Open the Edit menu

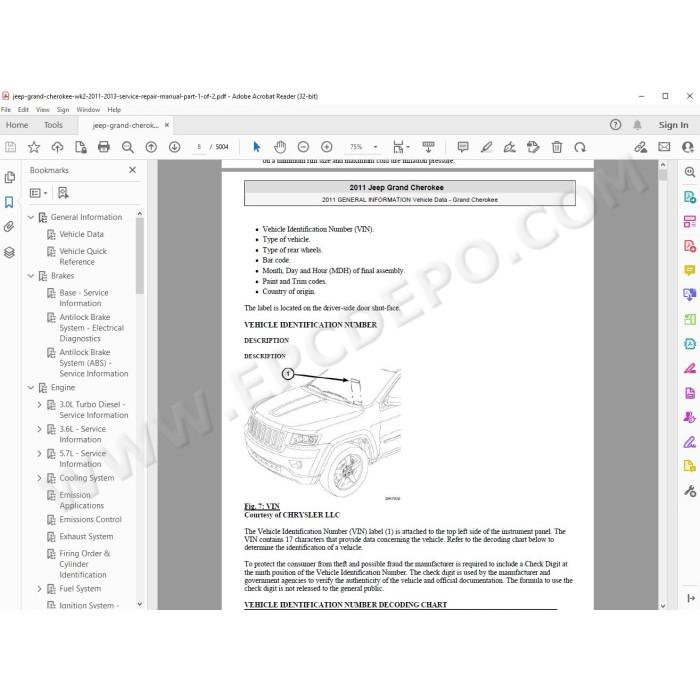(x=23, y=109)
